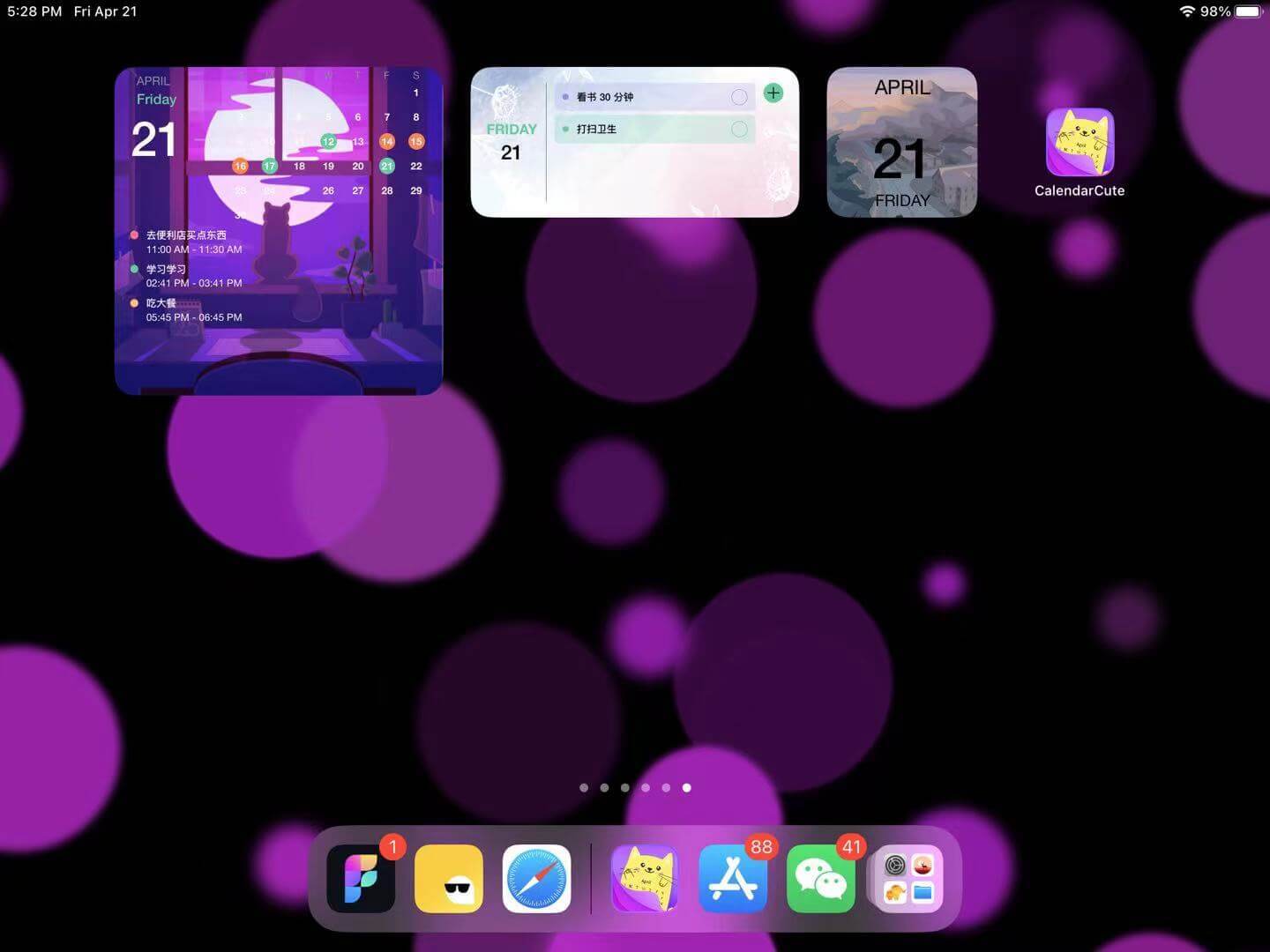Screen dimensions: 1270x952
Task: Tap orange-circled date 16 in calendar grid
Action: tap(240, 166)
